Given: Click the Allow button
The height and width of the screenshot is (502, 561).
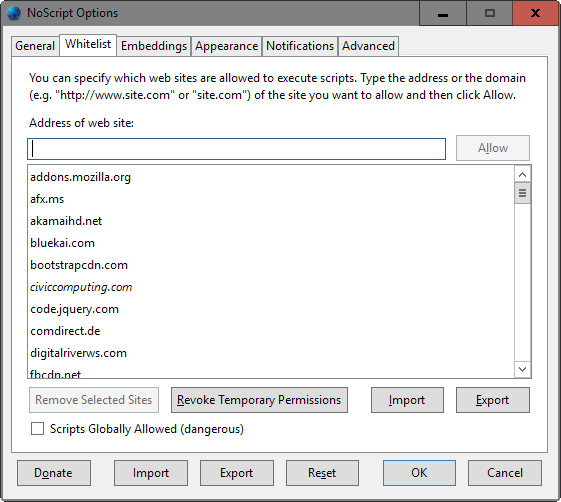Looking at the screenshot, I should click(x=493, y=148).
